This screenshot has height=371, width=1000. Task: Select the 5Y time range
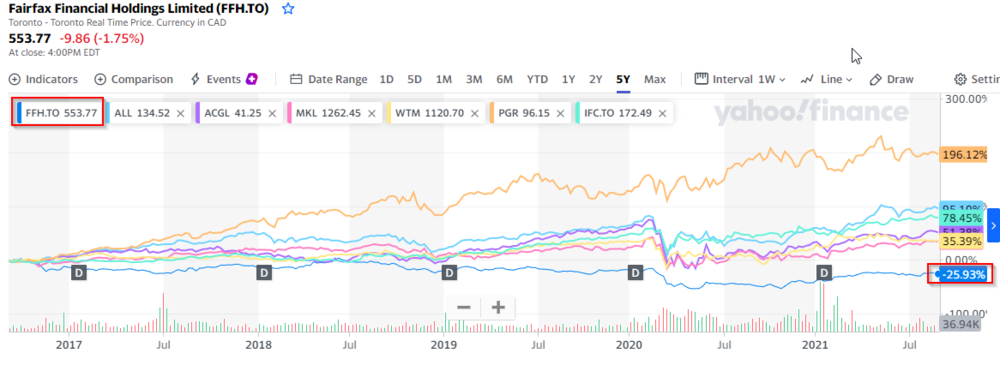click(623, 80)
